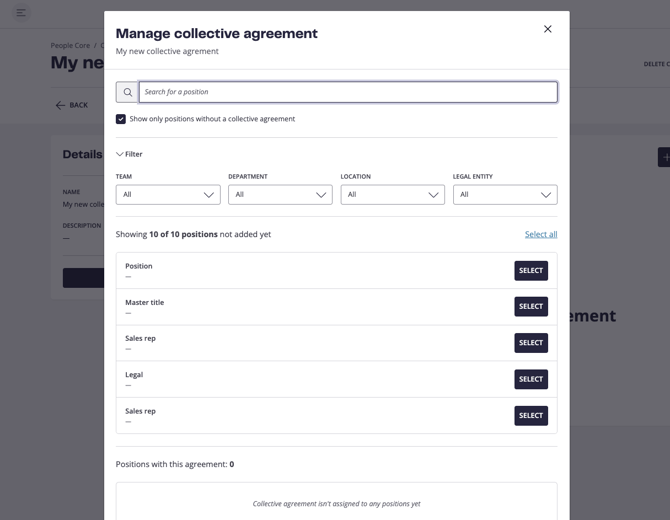Uncheck Show only positions without agreement

pyautogui.click(x=121, y=119)
